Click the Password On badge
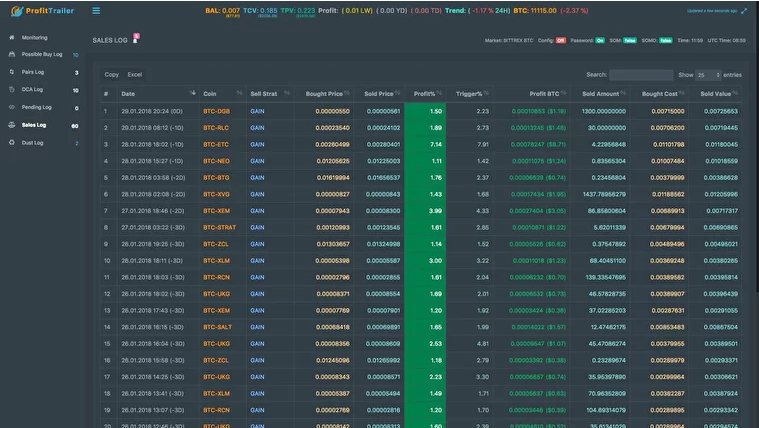Screen dimensions: 759x428 coord(600,41)
